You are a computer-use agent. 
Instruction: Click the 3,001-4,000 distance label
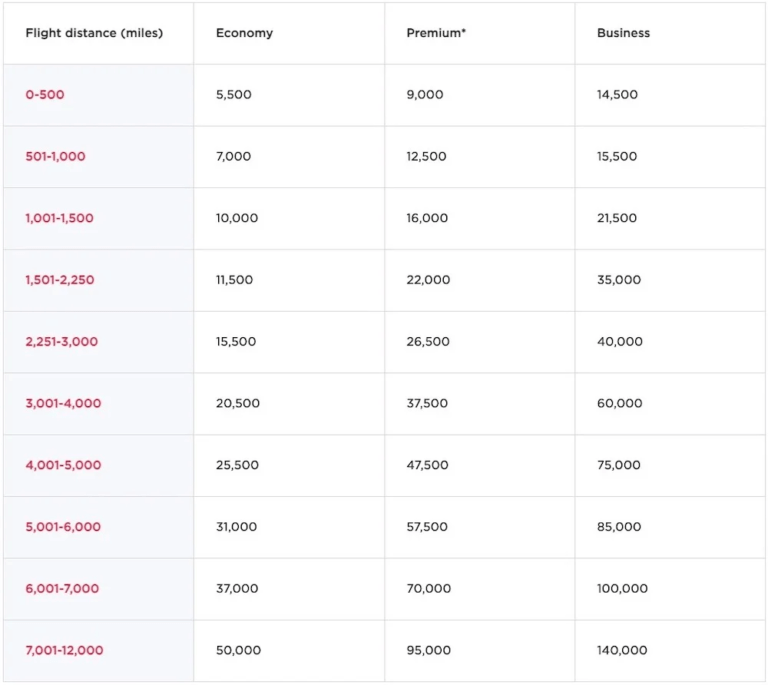point(63,404)
